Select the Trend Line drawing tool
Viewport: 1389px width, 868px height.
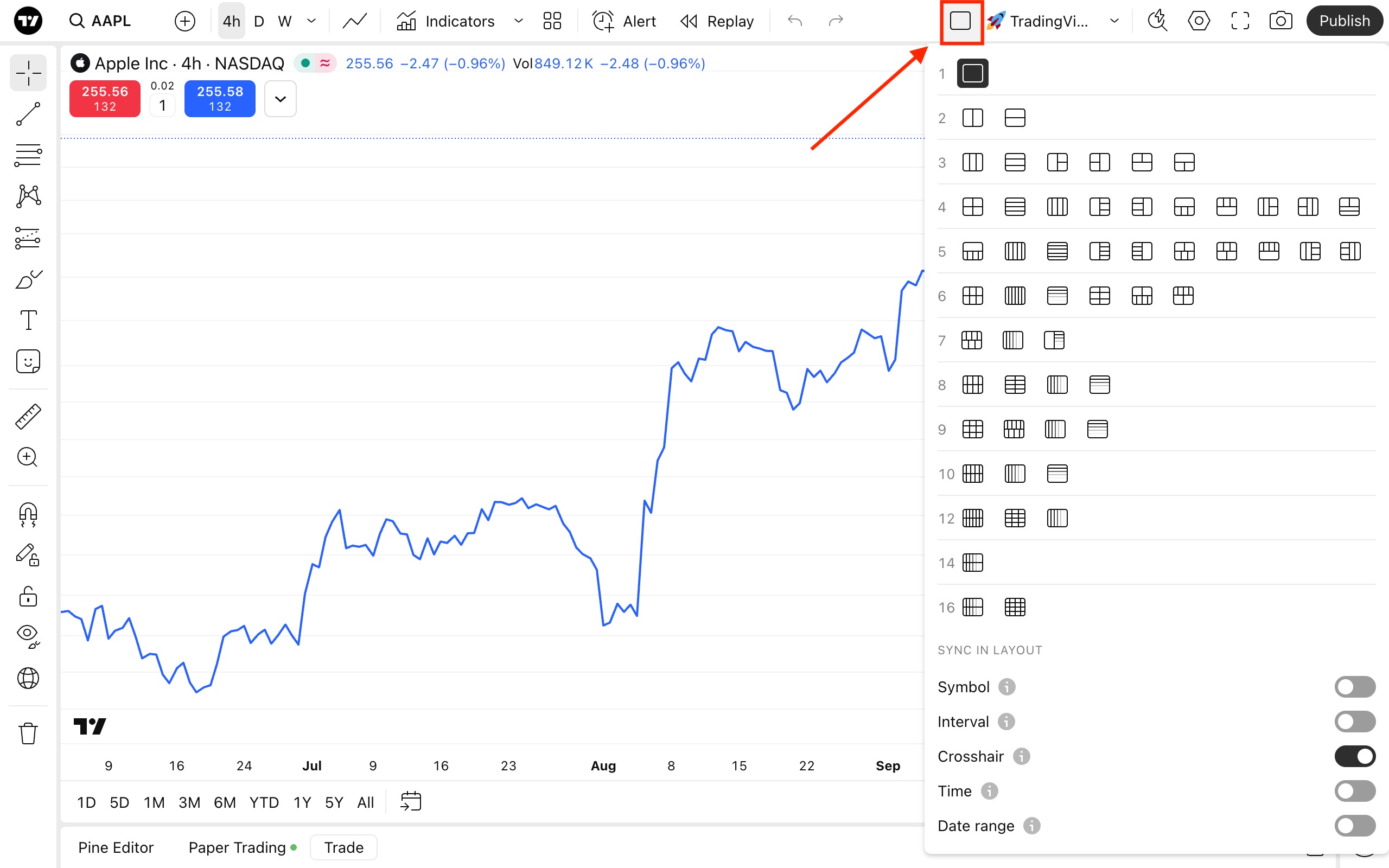[28, 114]
